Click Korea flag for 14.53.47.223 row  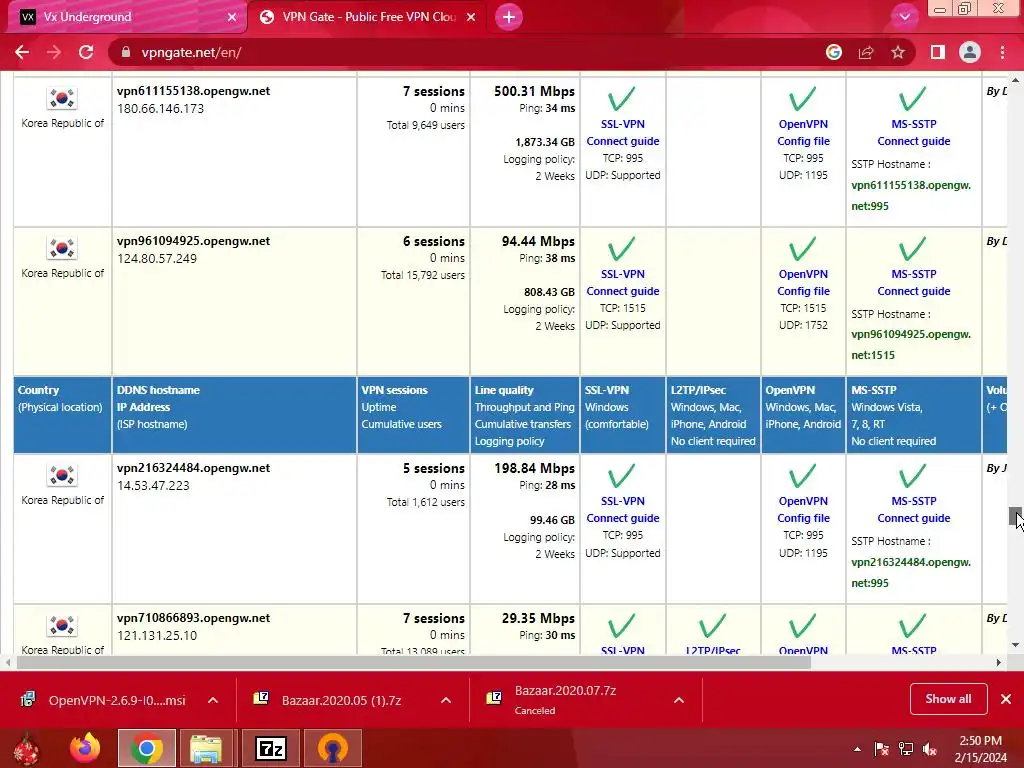coord(62,475)
